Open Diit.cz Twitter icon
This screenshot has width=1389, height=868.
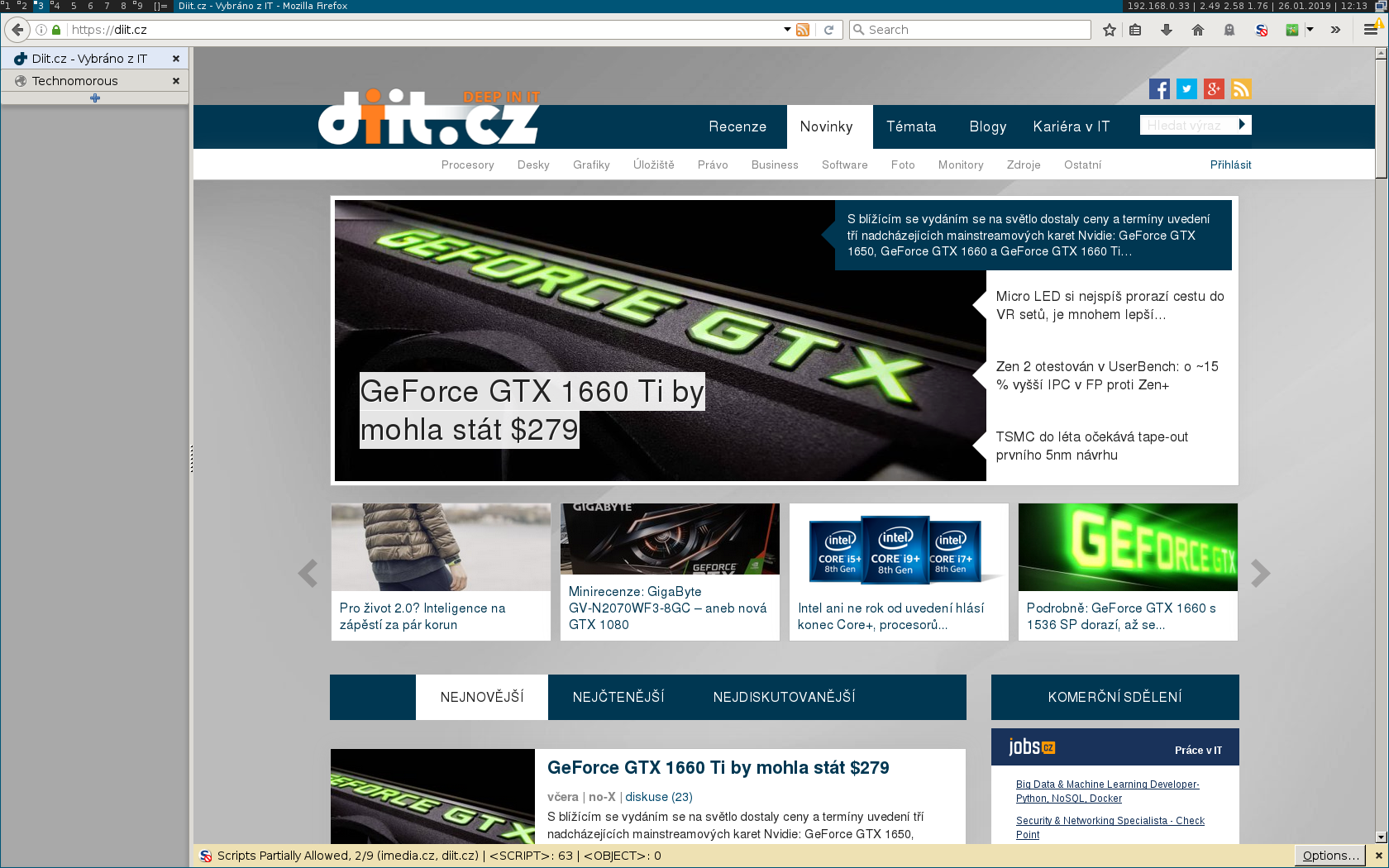click(x=1186, y=89)
